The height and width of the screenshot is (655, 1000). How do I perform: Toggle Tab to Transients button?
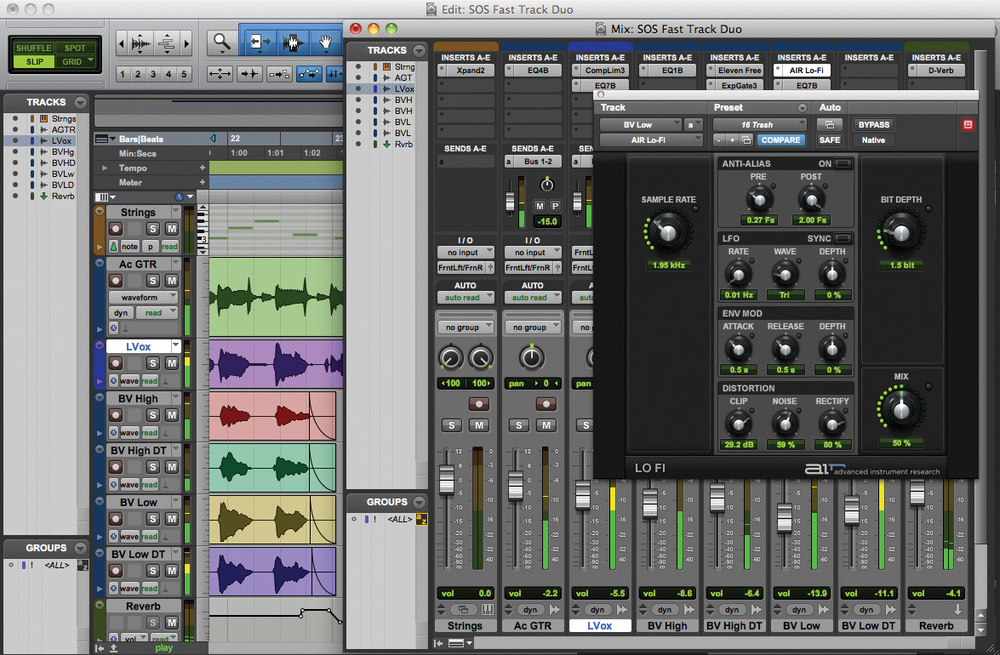pos(249,74)
